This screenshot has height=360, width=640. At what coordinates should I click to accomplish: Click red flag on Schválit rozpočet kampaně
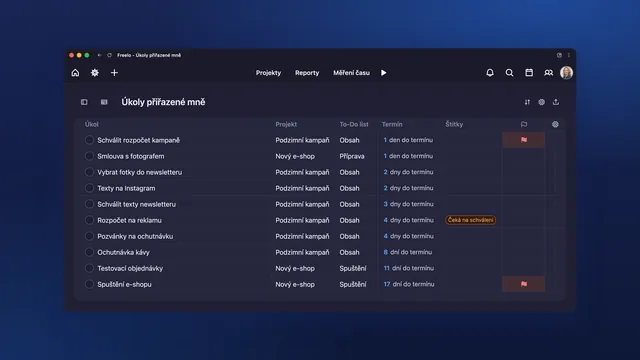(x=524, y=140)
